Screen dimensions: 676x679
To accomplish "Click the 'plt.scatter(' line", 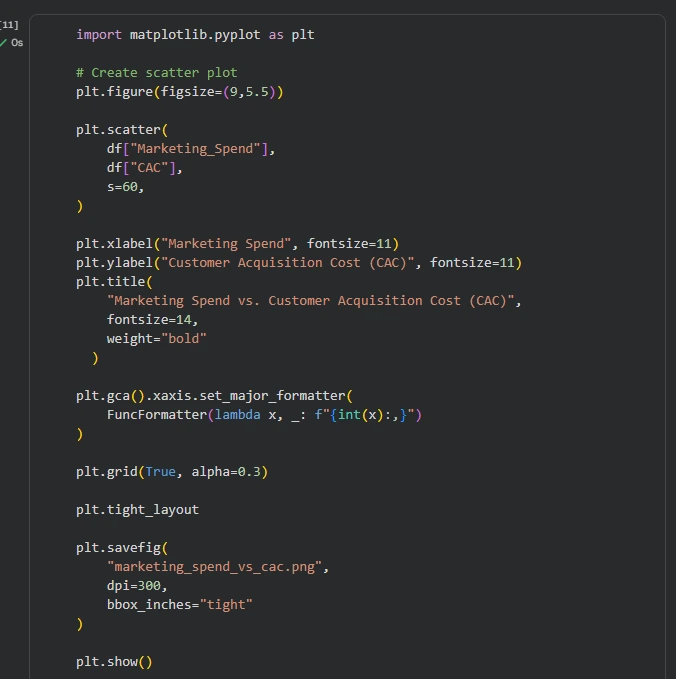I will pyautogui.click(x=122, y=129).
